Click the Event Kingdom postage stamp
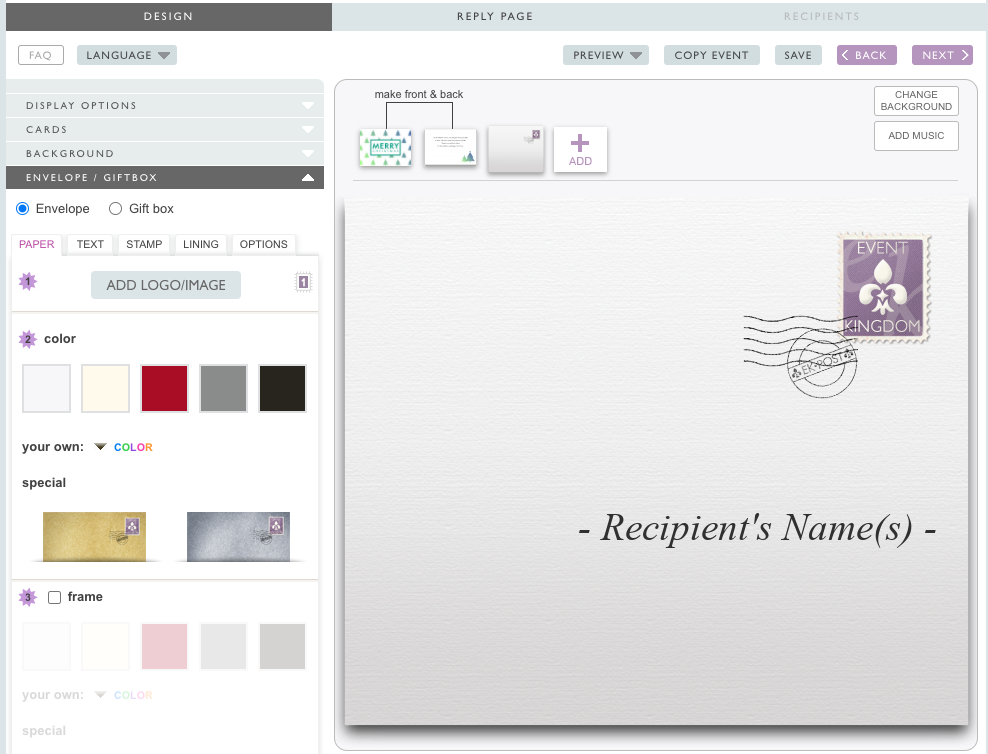The width and height of the screenshot is (988, 754). [883, 289]
